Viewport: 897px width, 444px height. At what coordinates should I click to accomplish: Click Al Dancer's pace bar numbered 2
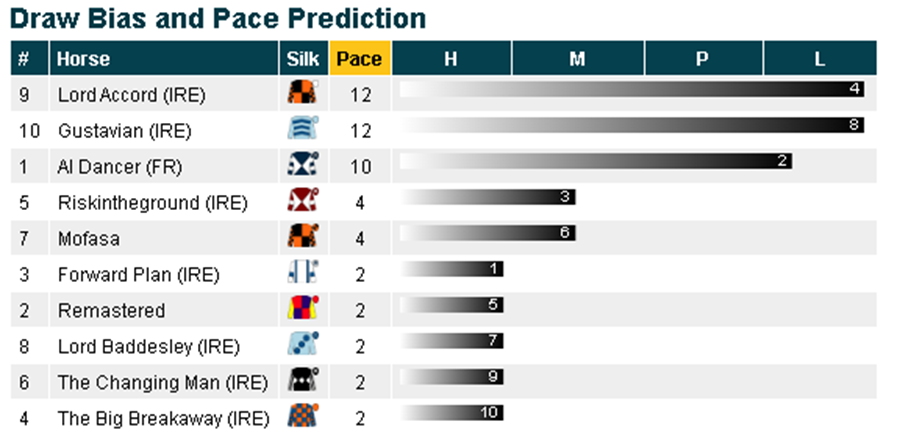tap(596, 162)
